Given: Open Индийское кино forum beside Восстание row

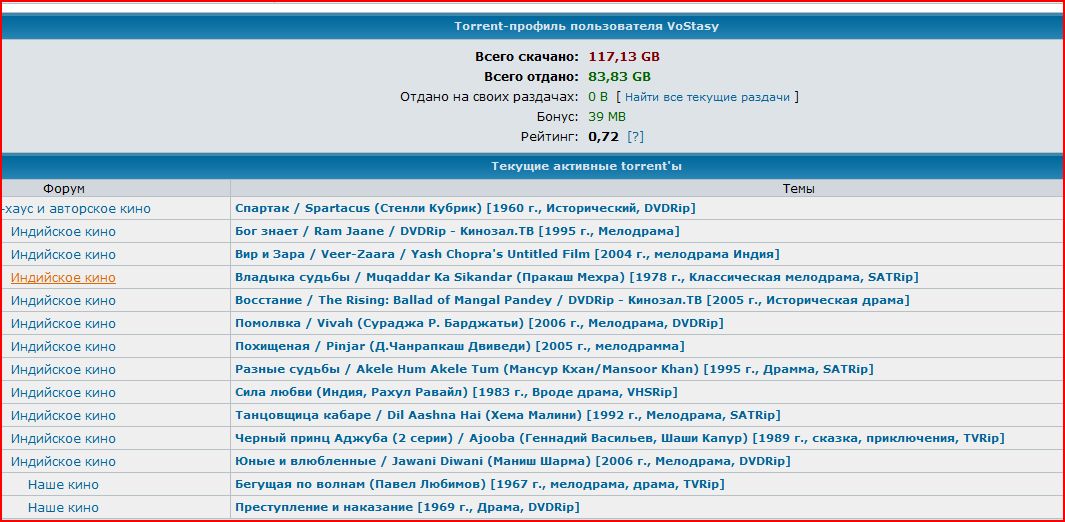Looking at the screenshot, I should (63, 301).
